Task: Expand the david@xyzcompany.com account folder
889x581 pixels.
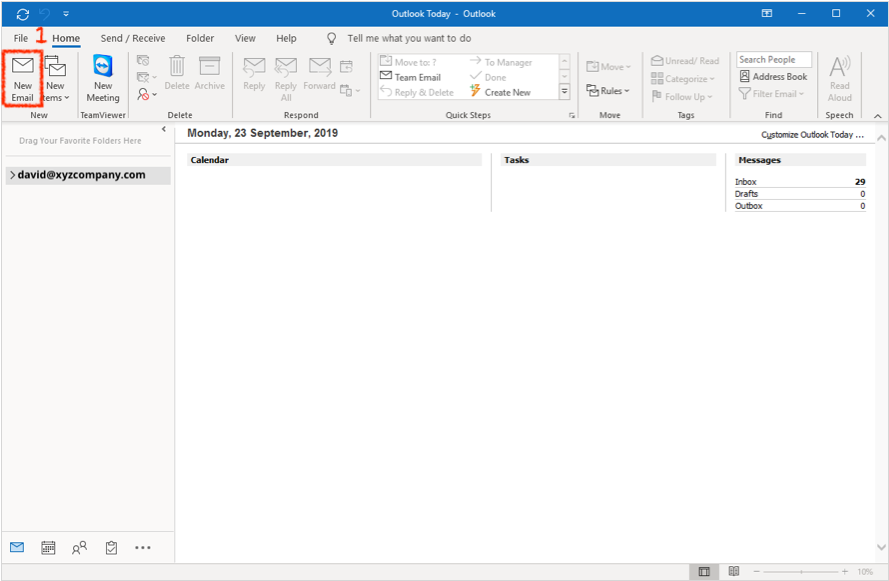Action: (x=11, y=175)
